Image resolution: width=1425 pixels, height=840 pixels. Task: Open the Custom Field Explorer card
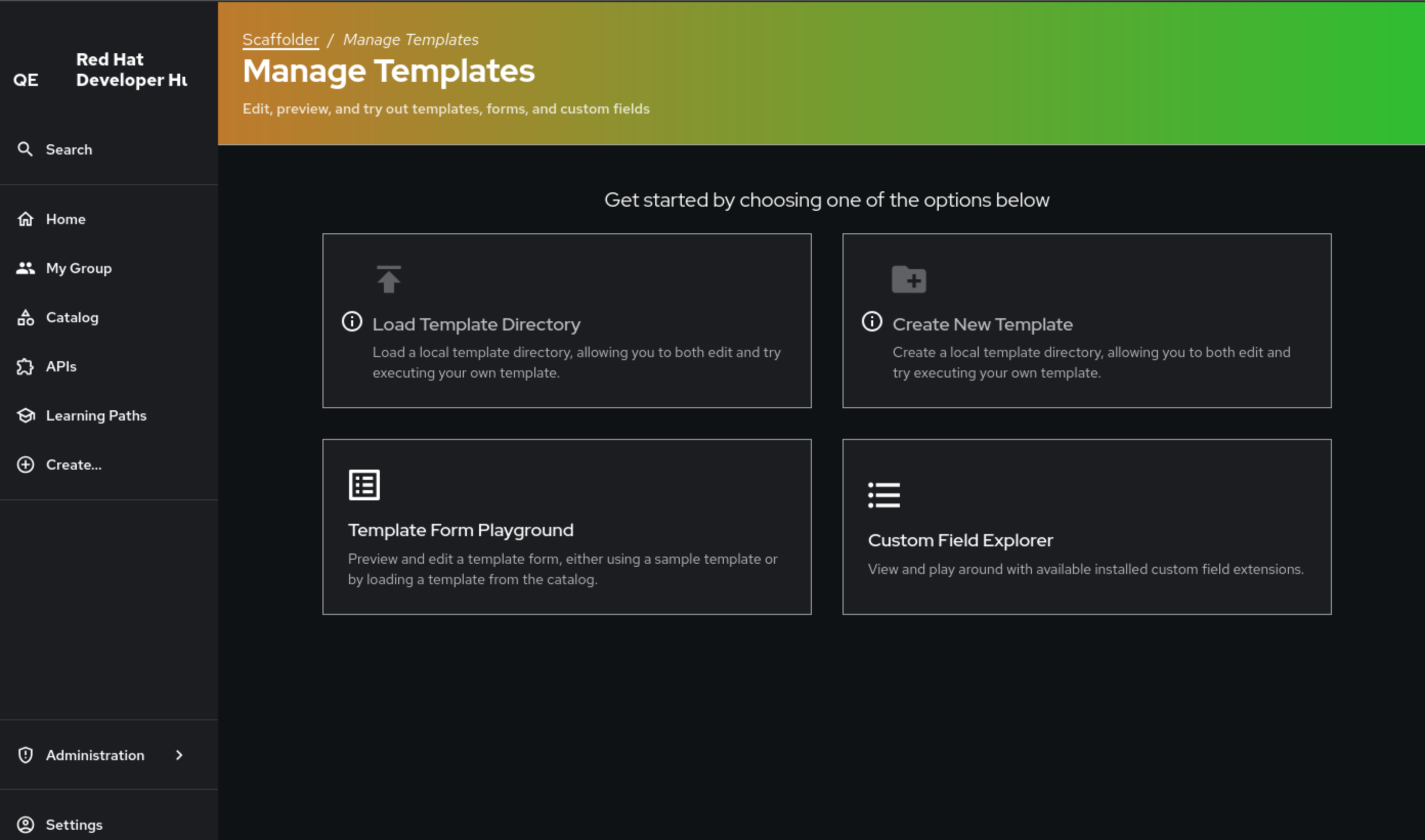(x=1086, y=526)
